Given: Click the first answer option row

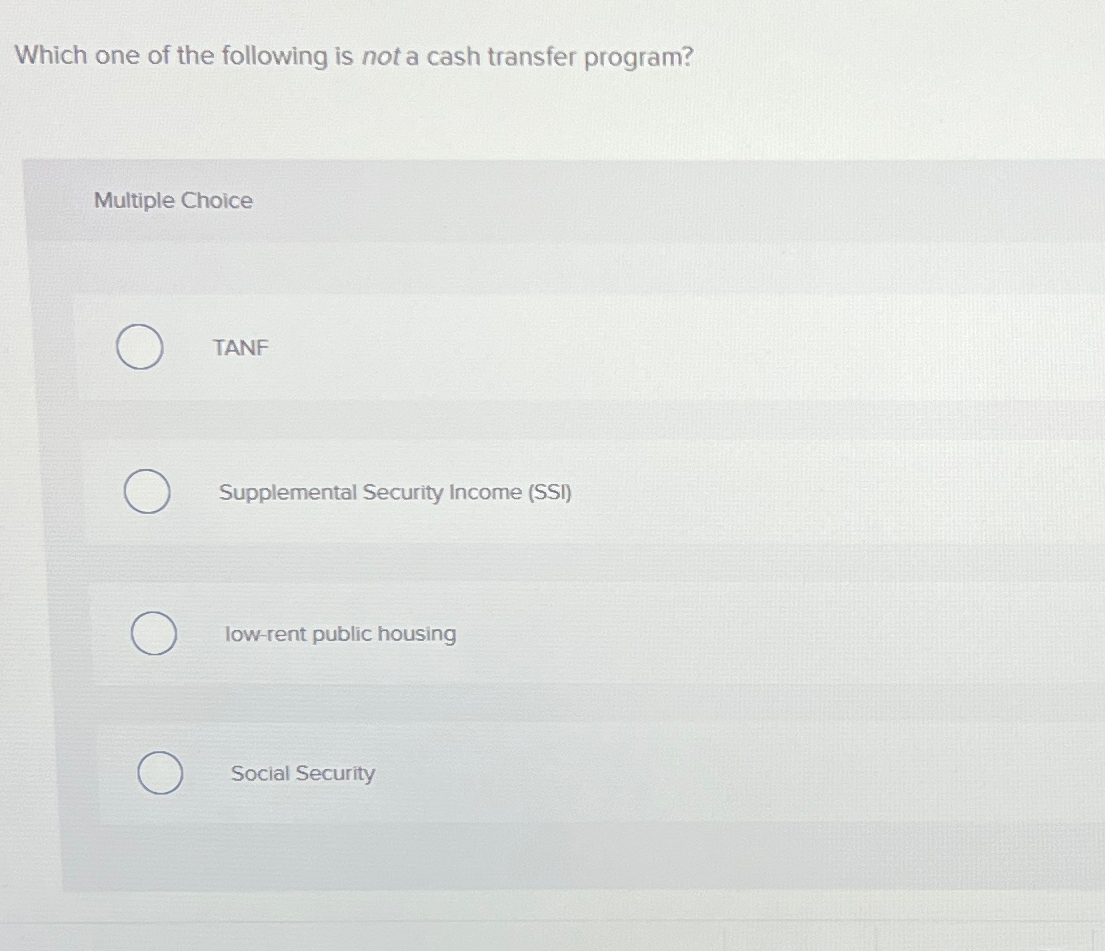Looking at the screenshot, I should [x=500, y=348].
